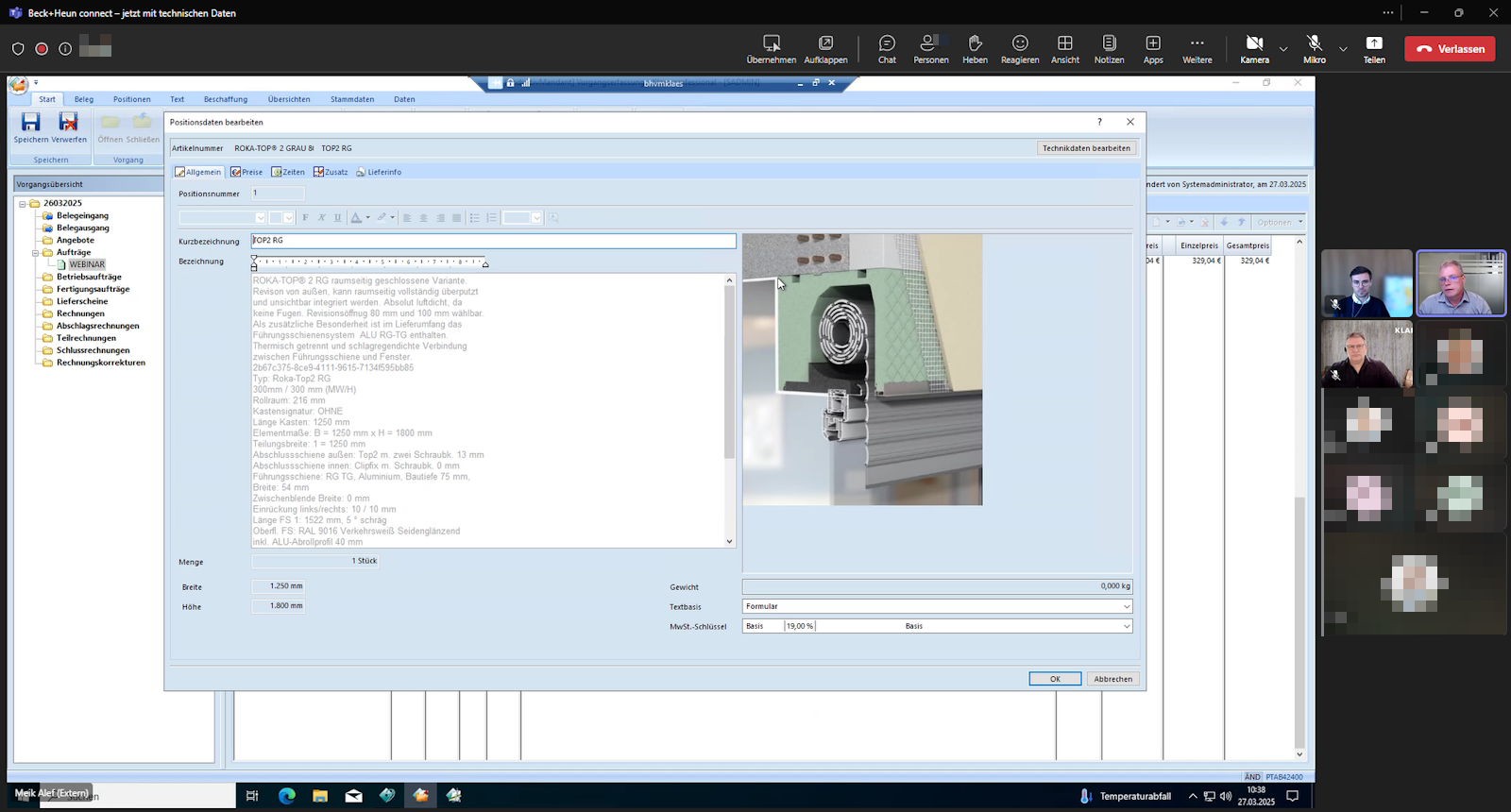The width and height of the screenshot is (1511, 812).
Task: Toggle bold (F) text formatting
Action: [305, 218]
